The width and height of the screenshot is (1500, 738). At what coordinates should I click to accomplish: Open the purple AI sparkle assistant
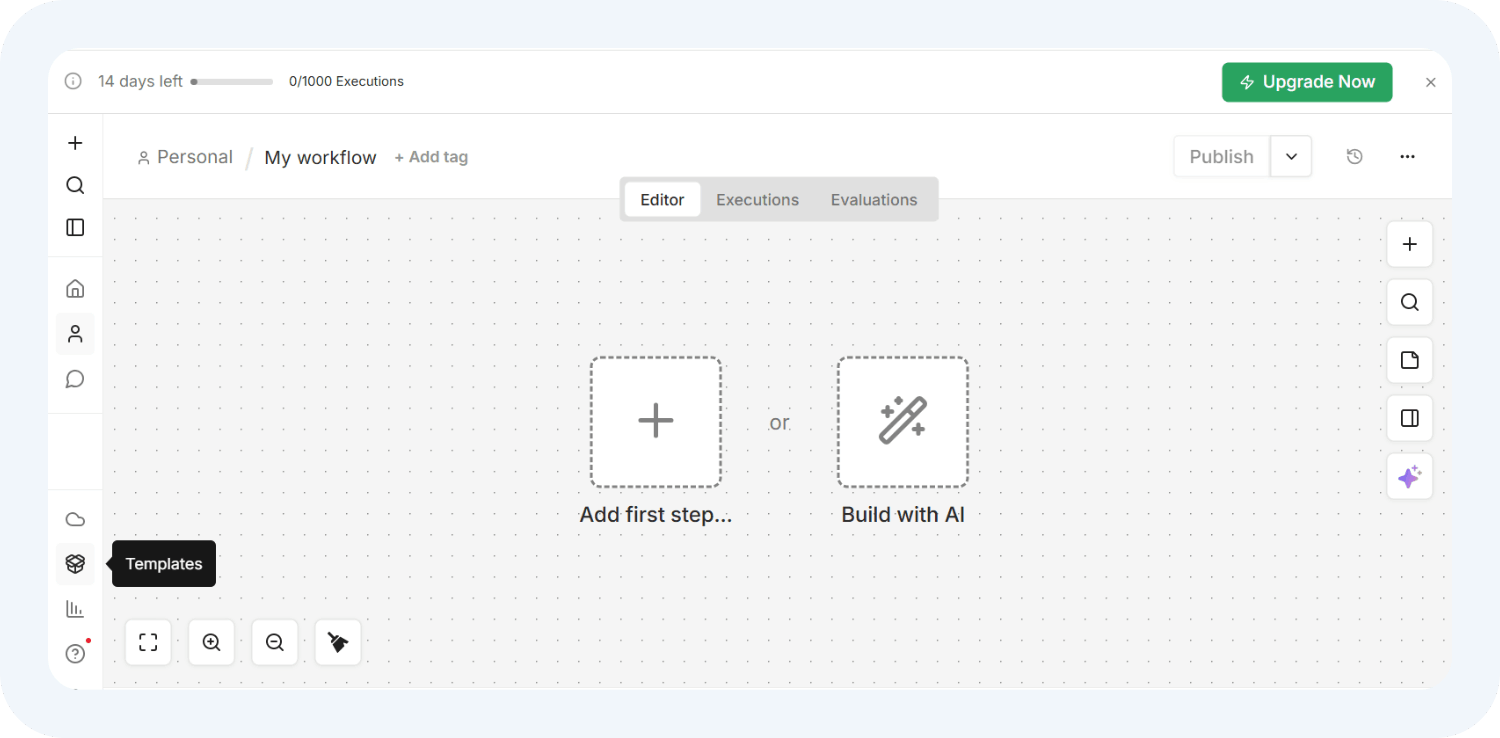tap(1409, 477)
